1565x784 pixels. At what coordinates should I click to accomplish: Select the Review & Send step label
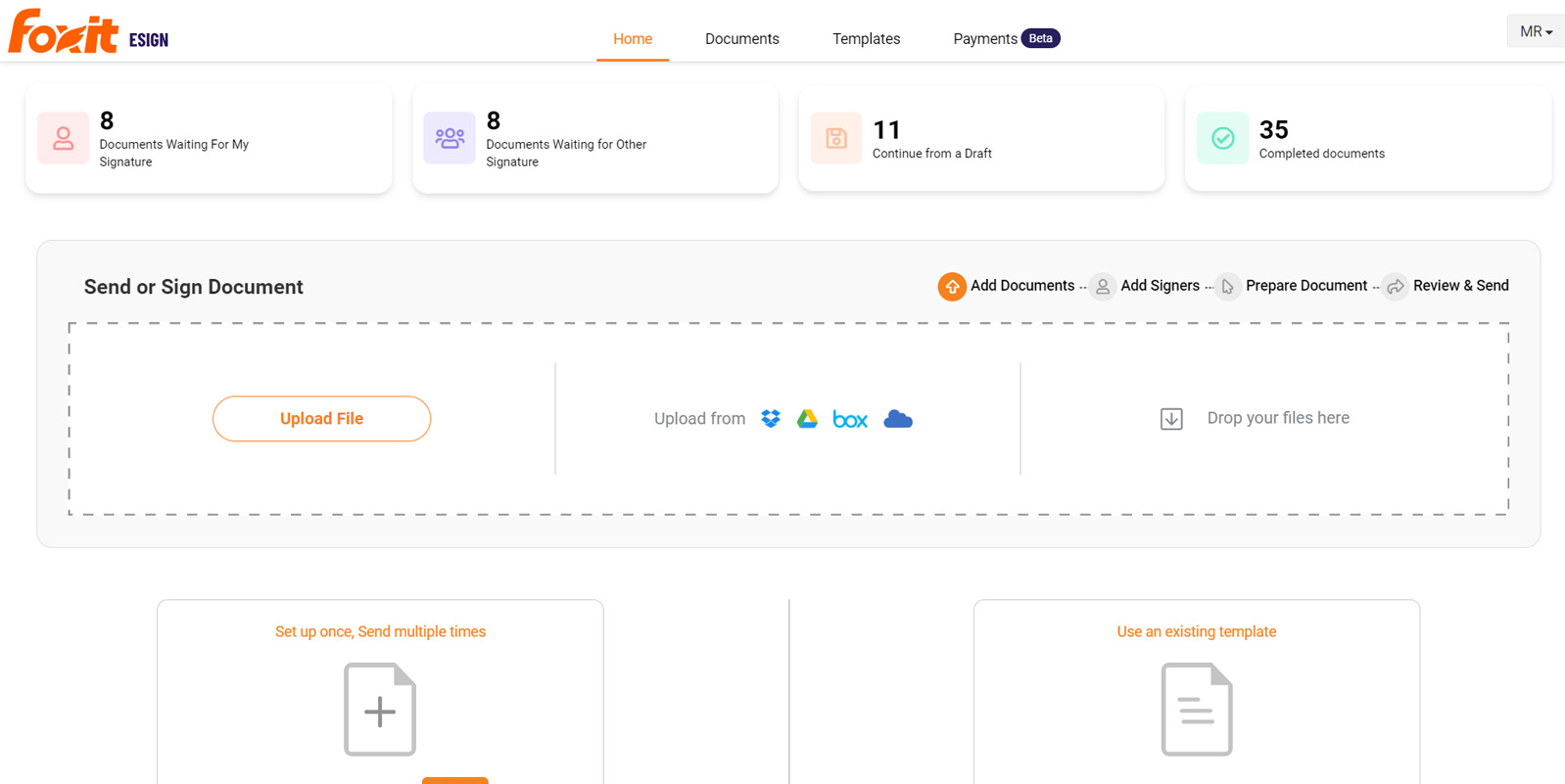1461,286
